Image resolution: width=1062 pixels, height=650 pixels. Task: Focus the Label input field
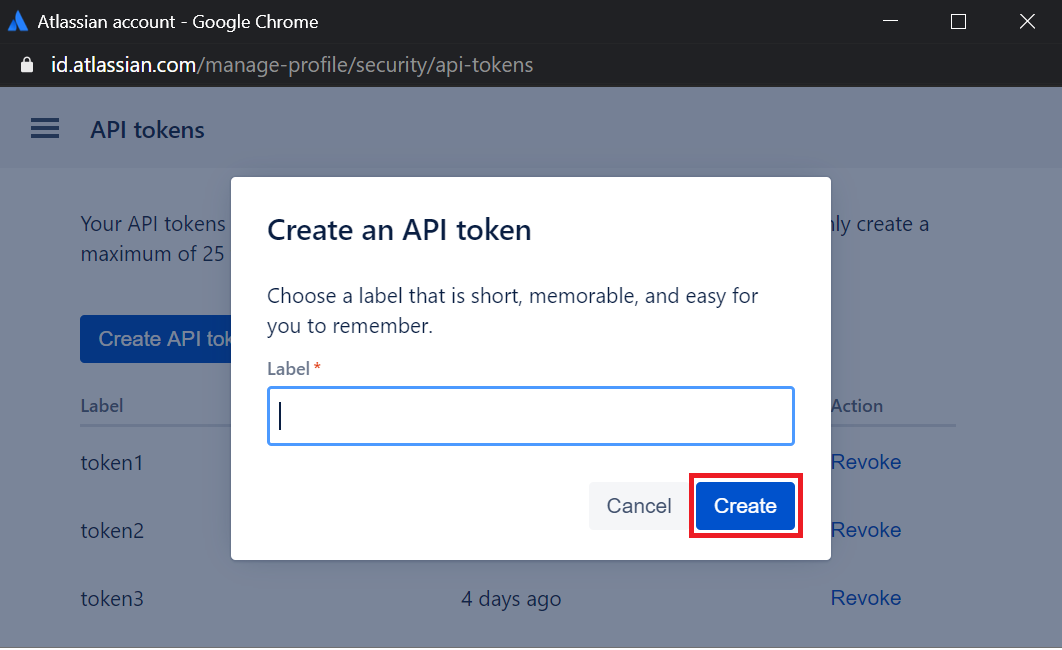coord(531,416)
